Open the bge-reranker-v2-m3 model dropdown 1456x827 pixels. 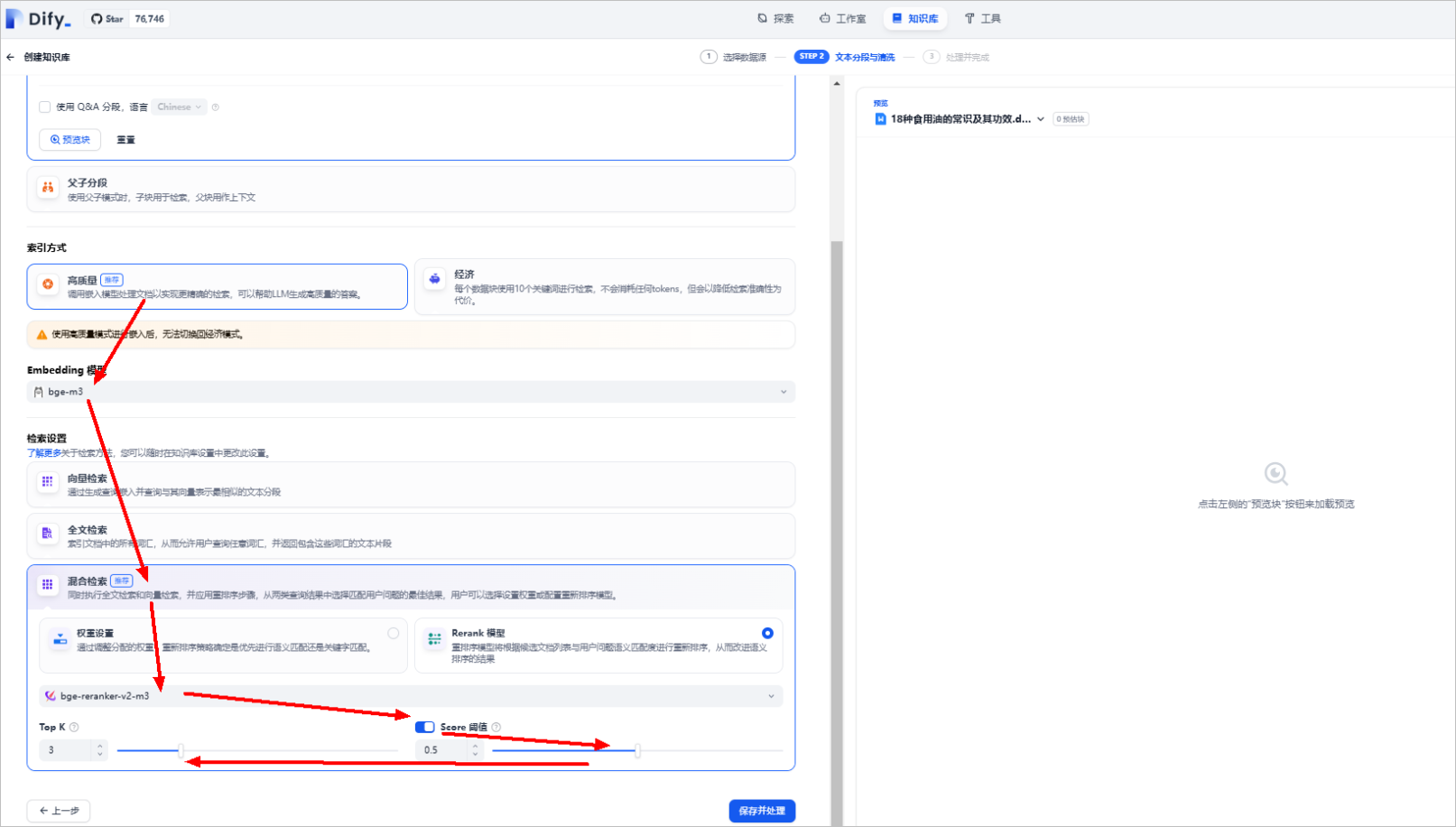coord(411,696)
